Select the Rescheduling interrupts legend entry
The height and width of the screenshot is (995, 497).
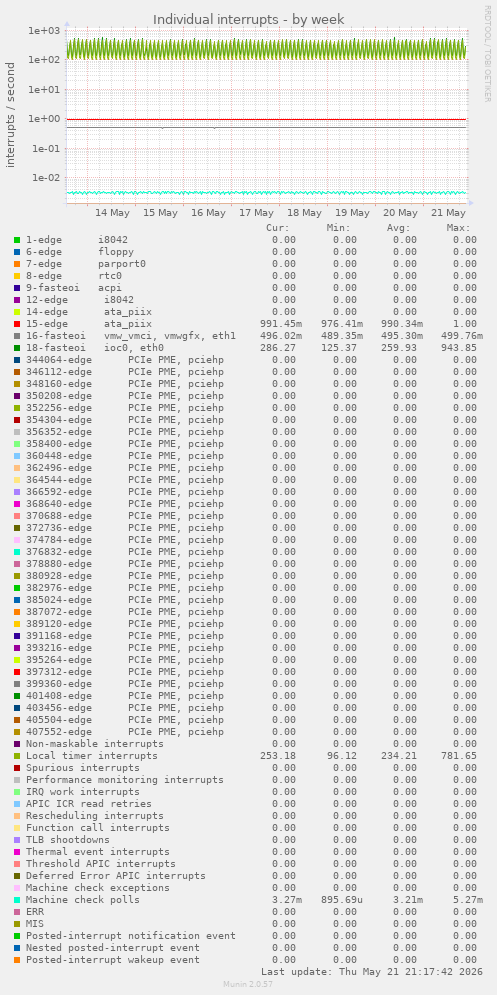pyautogui.click(x=95, y=815)
